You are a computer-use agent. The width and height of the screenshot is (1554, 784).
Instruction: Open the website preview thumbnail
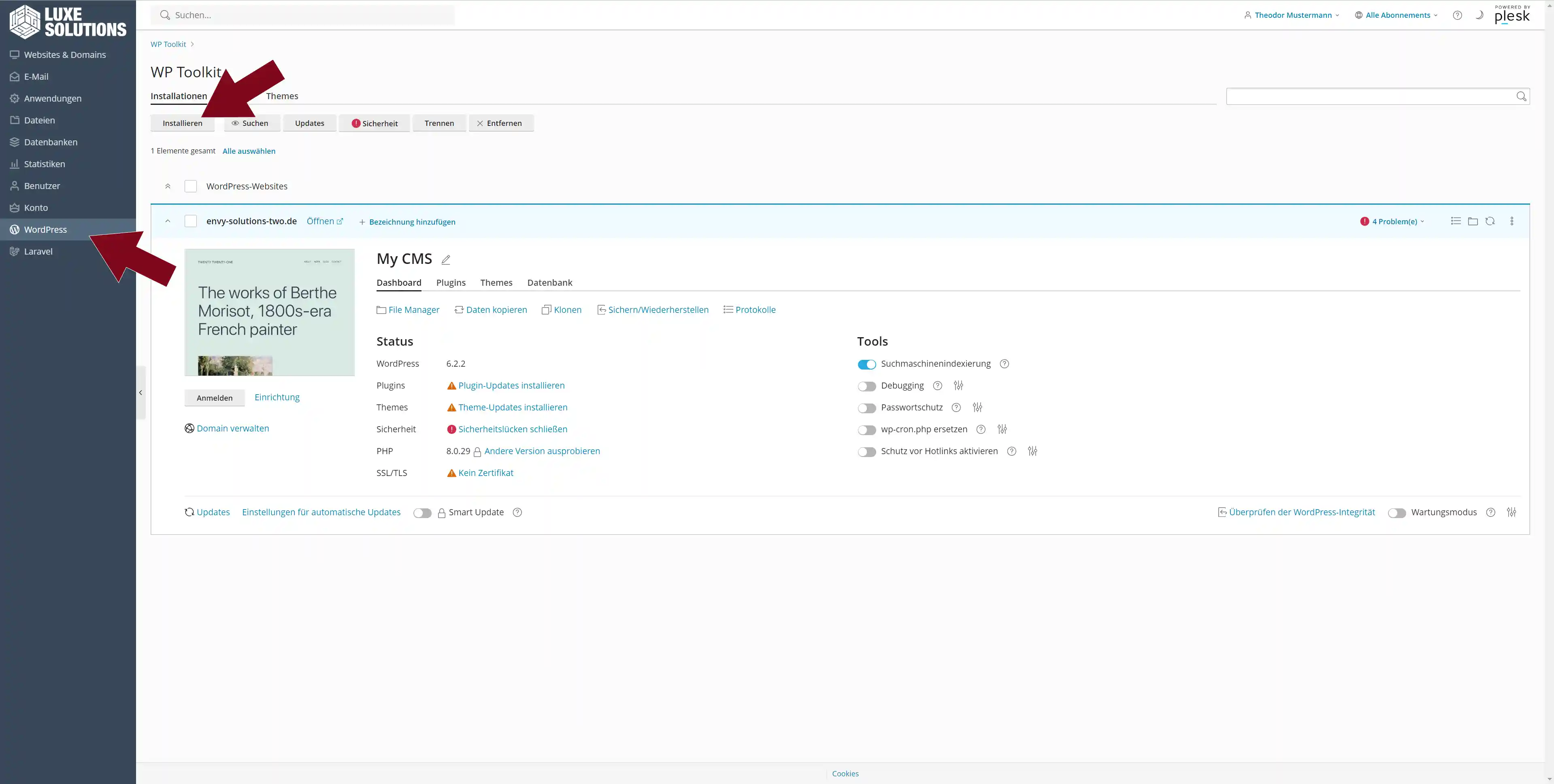[269, 312]
